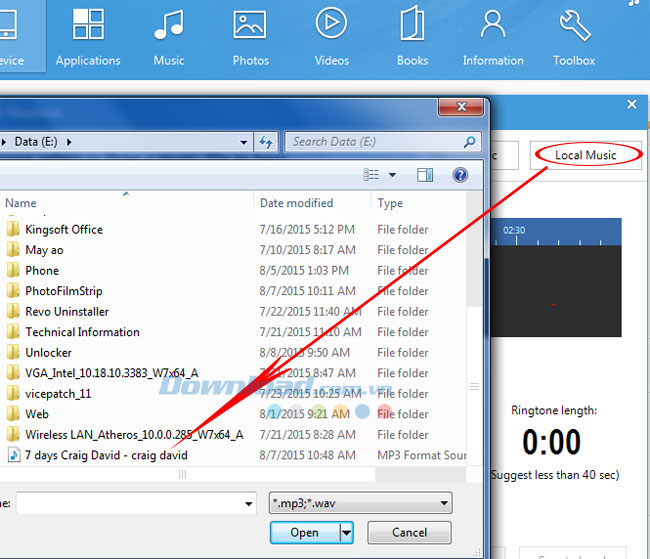650x559 pixels.
Task: Click the Open button
Action: [304, 532]
